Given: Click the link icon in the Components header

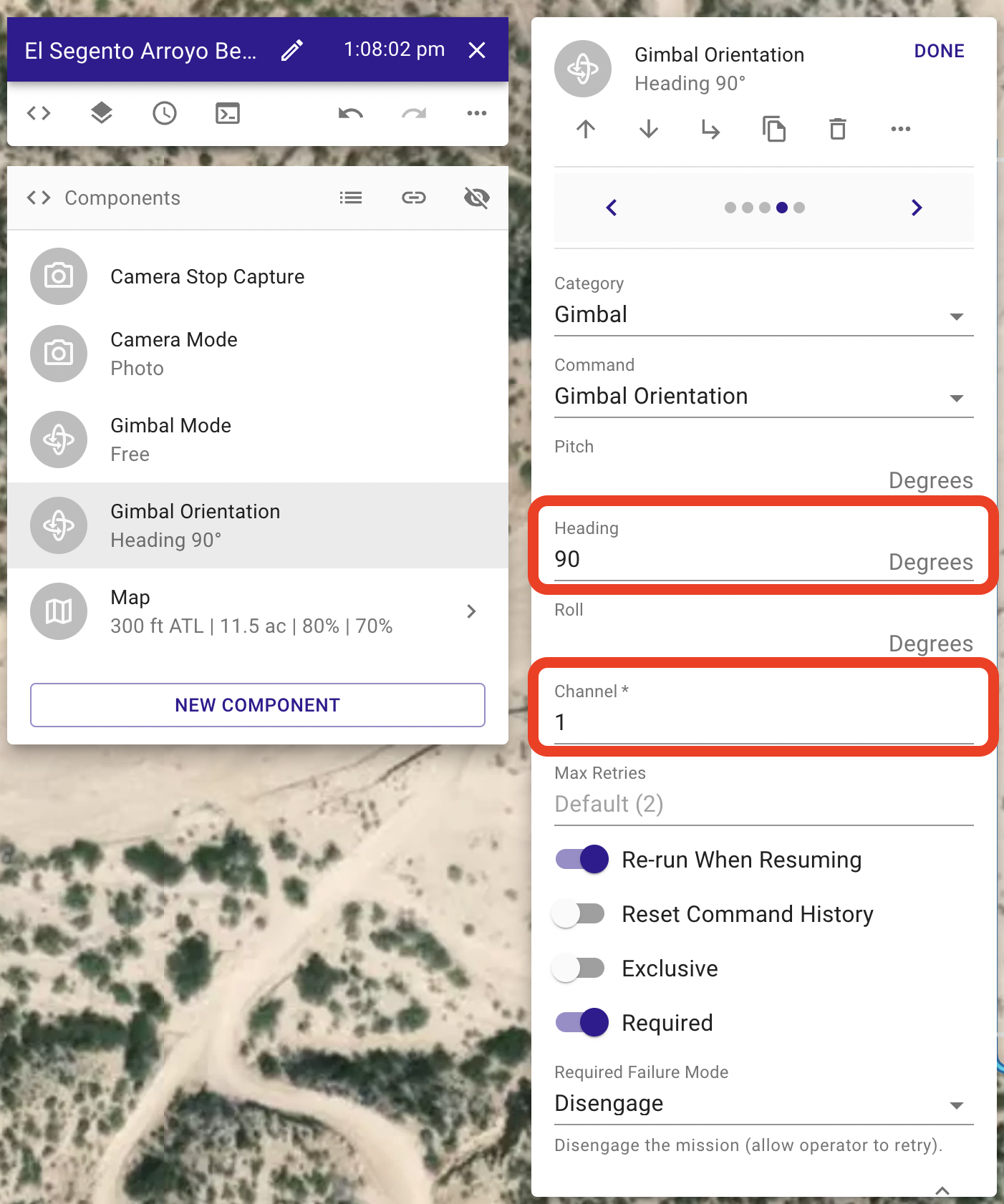Looking at the screenshot, I should coord(414,198).
